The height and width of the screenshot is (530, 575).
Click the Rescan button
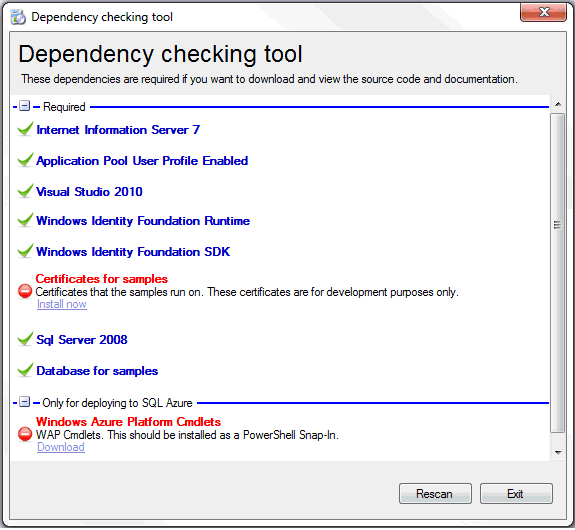pyautogui.click(x=435, y=493)
